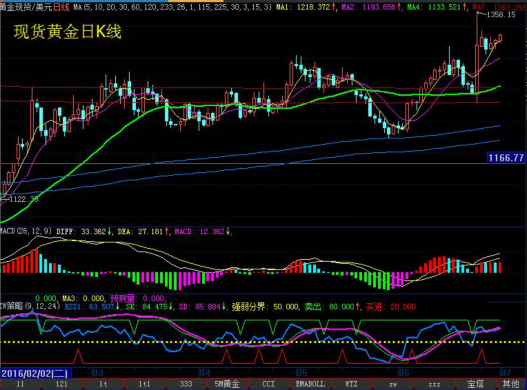Select the 1t1 indicator tab
This screenshot has height=390, width=527.
click(x=145, y=384)
